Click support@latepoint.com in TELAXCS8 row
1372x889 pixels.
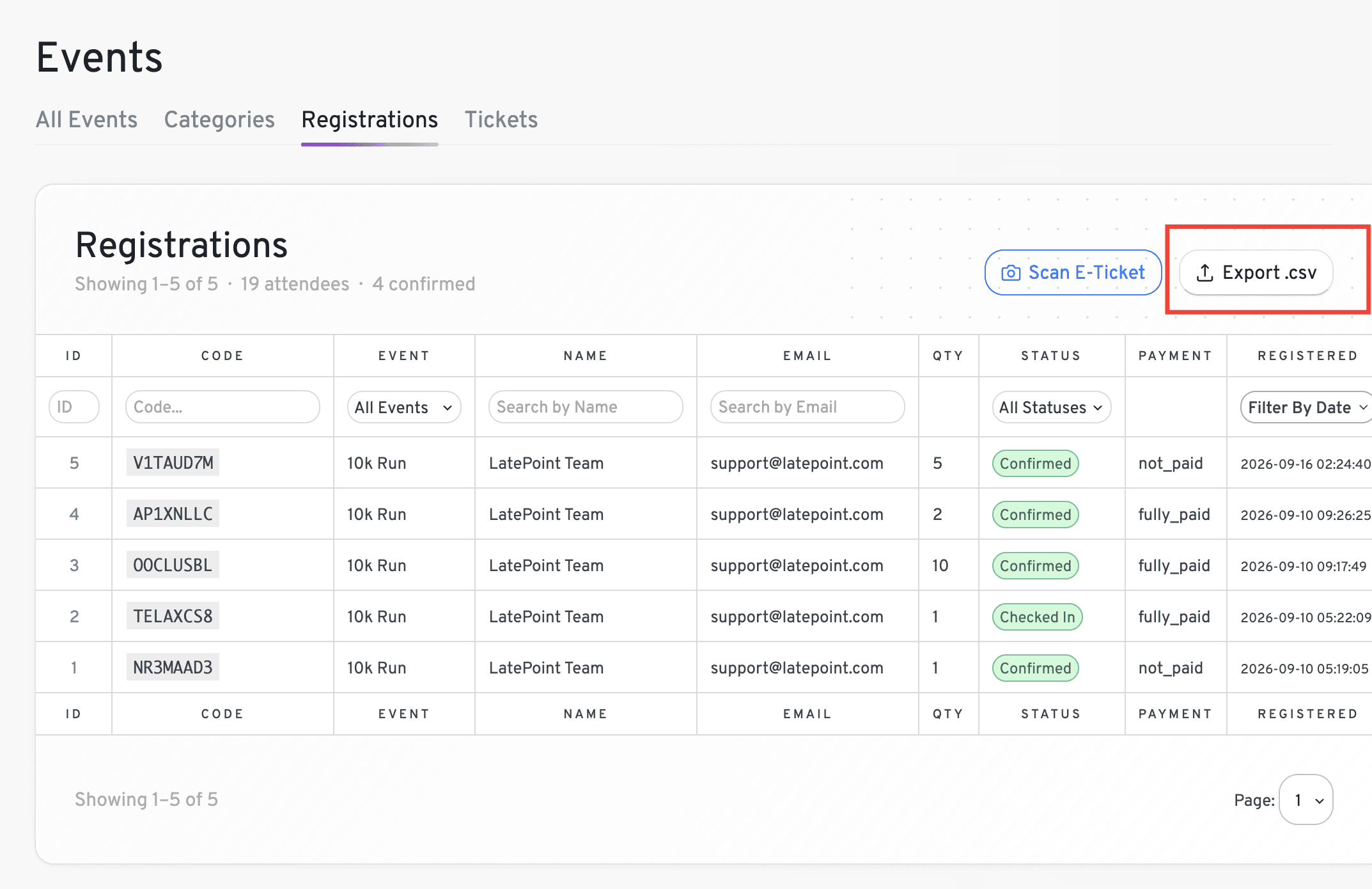(x=797, y=617)
